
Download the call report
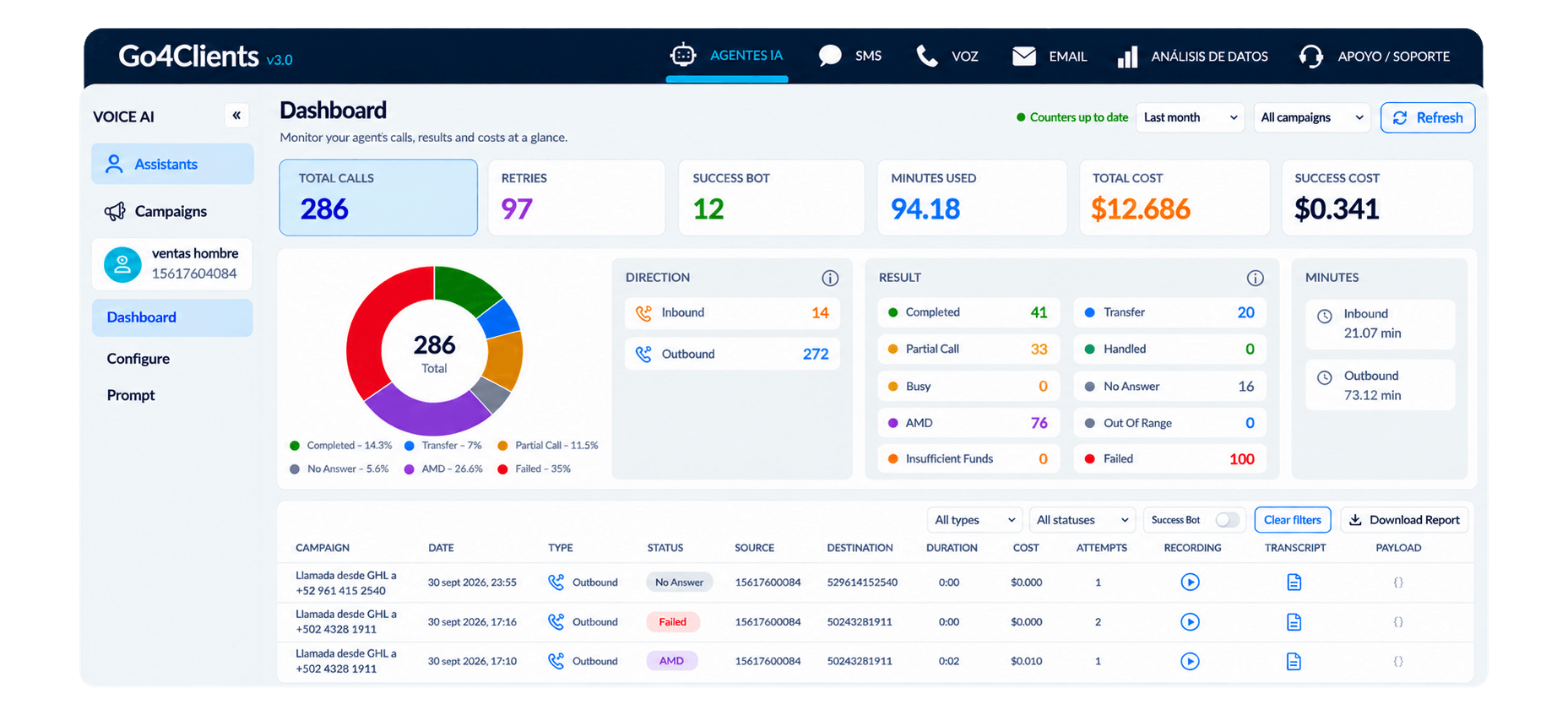pyautogui.click(x=1404, y=520)
